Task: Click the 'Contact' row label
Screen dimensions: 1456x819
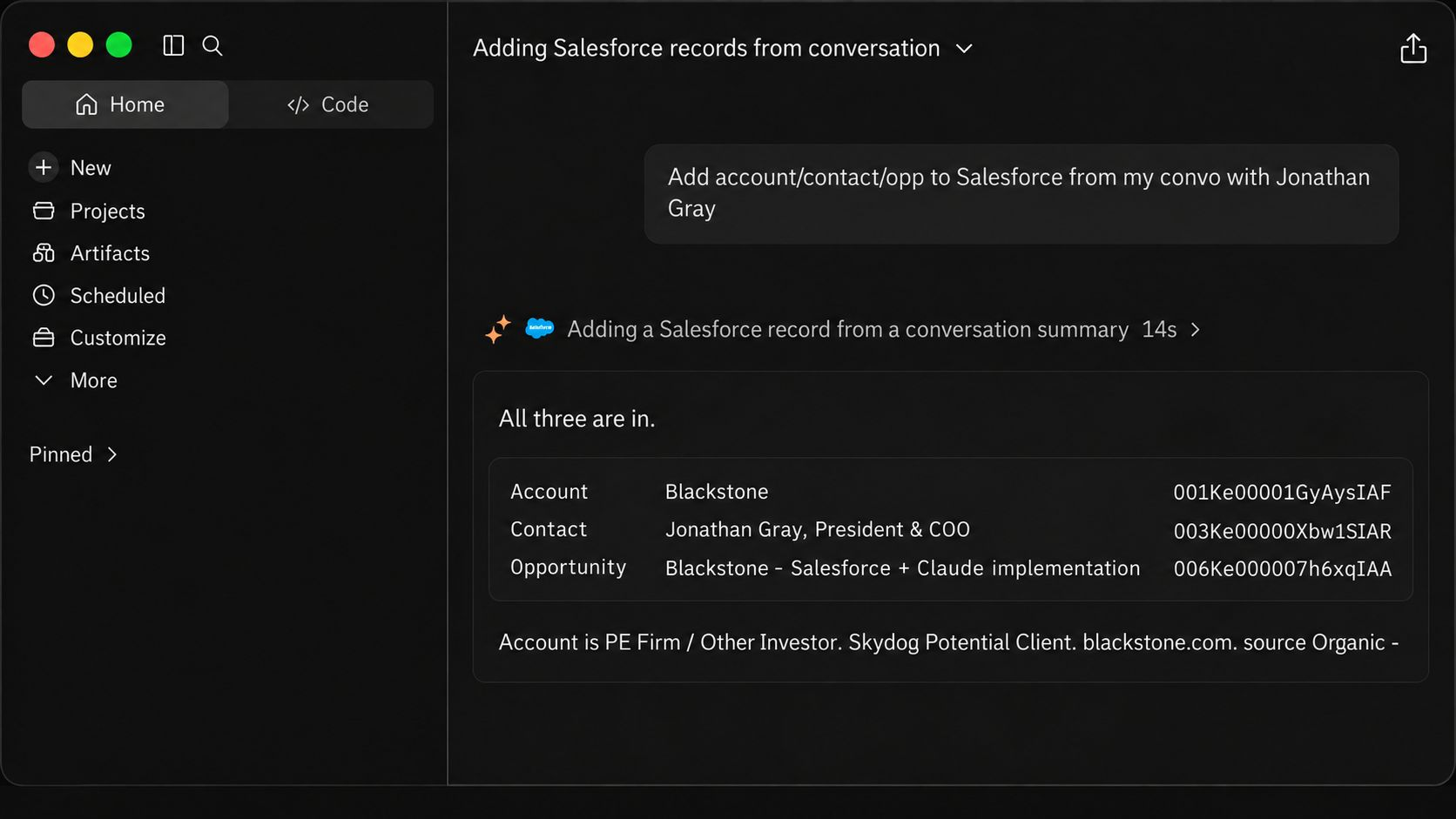Action: tap(549, 529)
